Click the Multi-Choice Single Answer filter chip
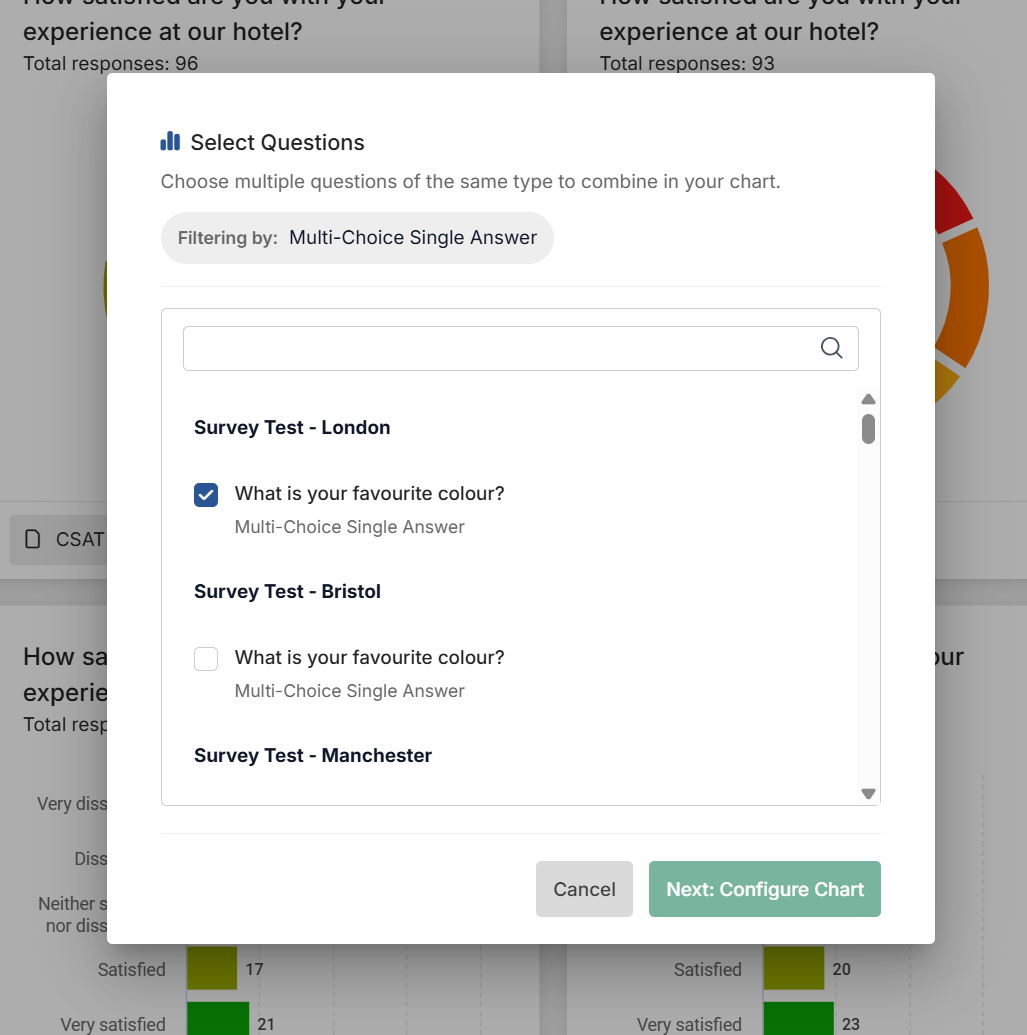The image size is (1027, 1035). [x=357, y=238]
